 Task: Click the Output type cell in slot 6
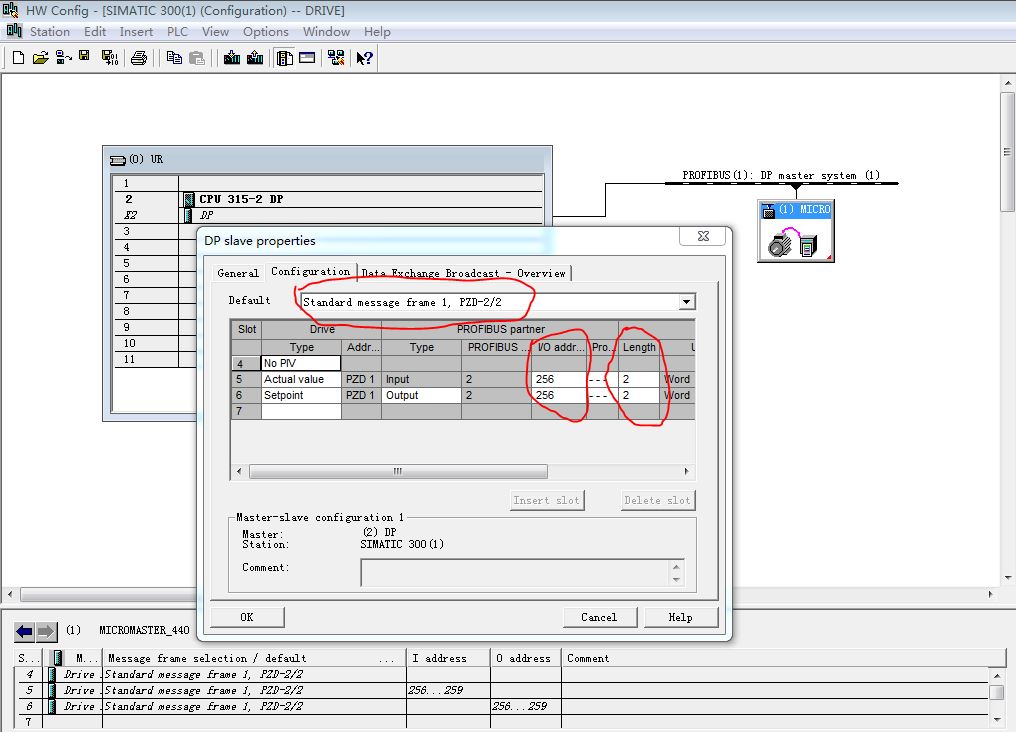pyautogui.click(x=421, y=395)
